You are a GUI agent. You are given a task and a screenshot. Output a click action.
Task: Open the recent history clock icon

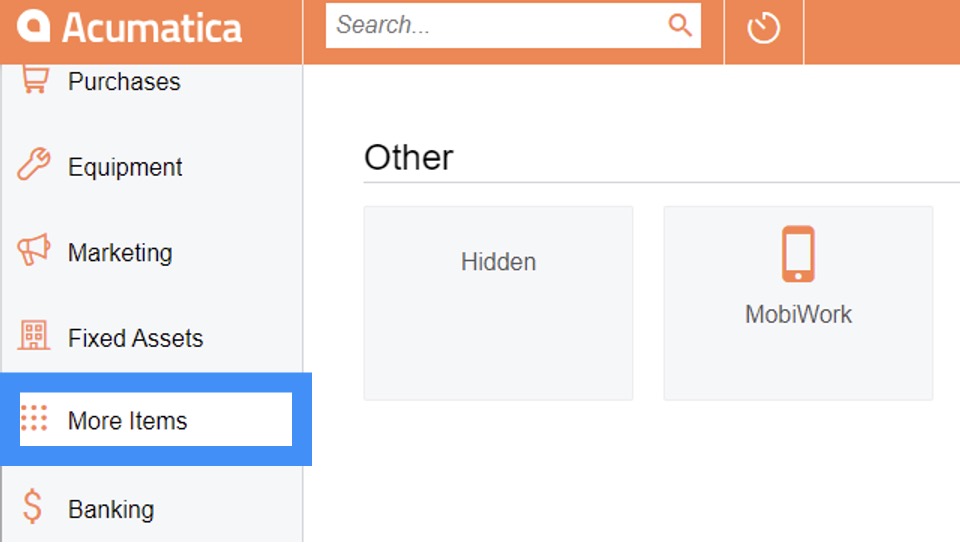coord(763,28)
